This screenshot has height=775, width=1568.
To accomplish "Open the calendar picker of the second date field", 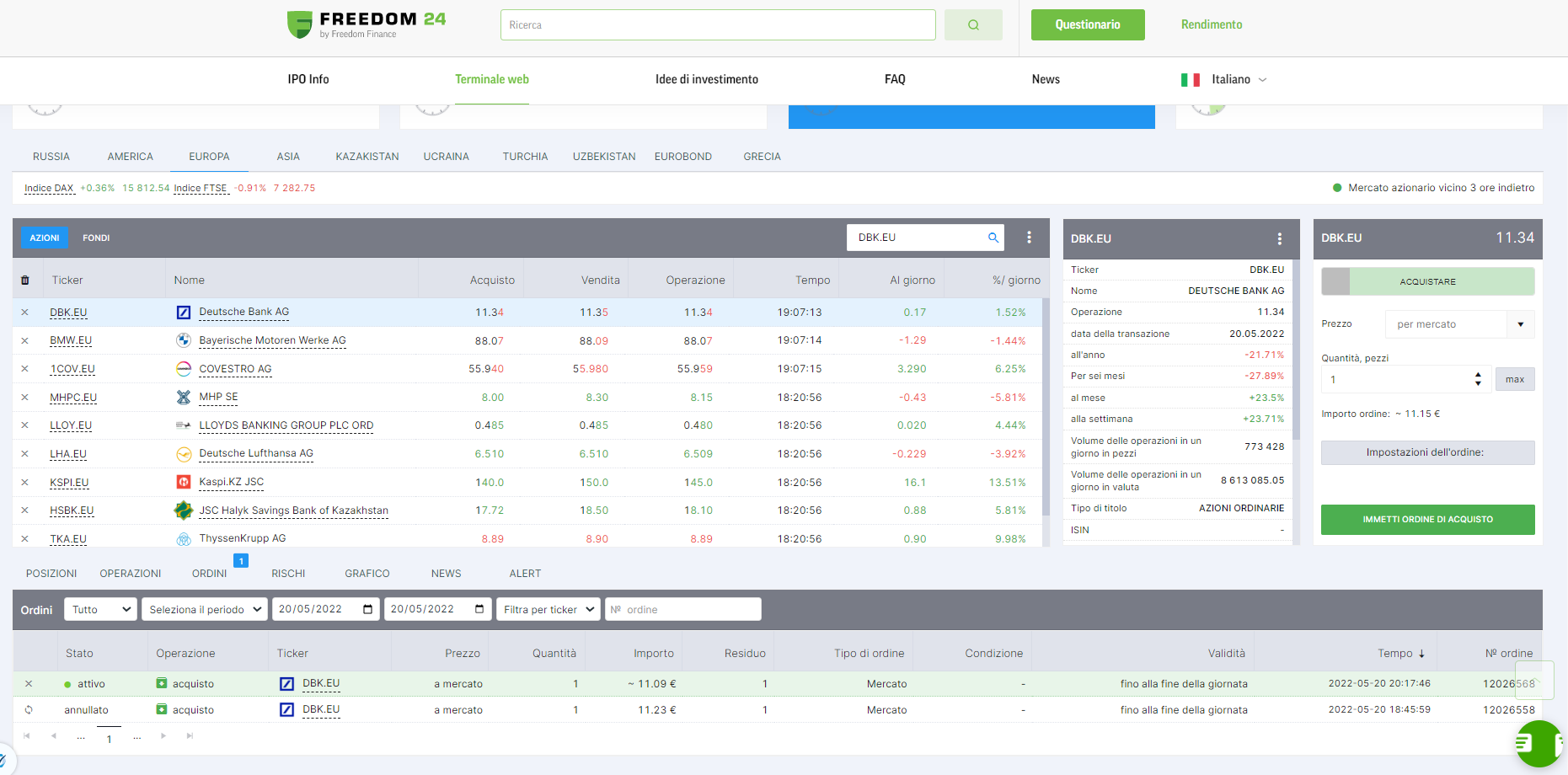I will (x=479, y=609).
